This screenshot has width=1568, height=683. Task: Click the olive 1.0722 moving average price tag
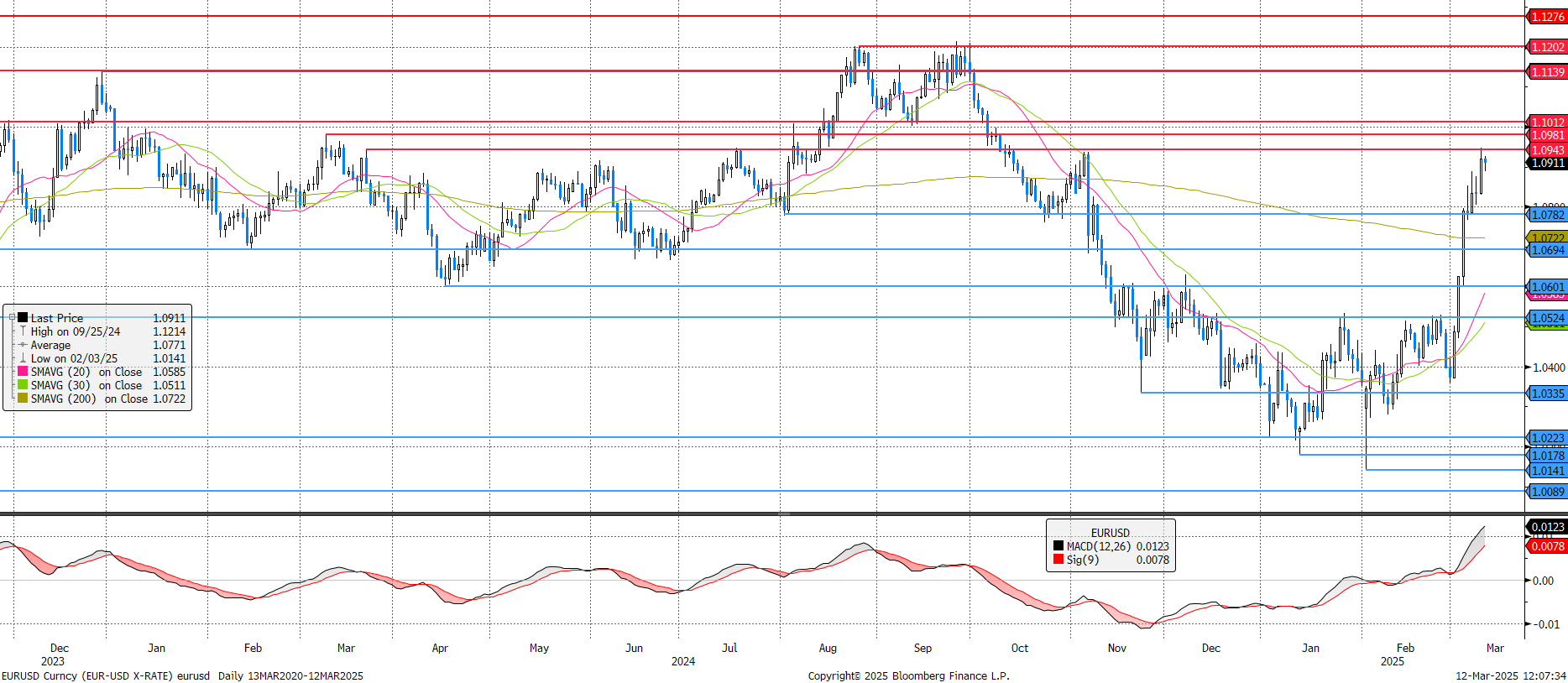pos(1546,238)
